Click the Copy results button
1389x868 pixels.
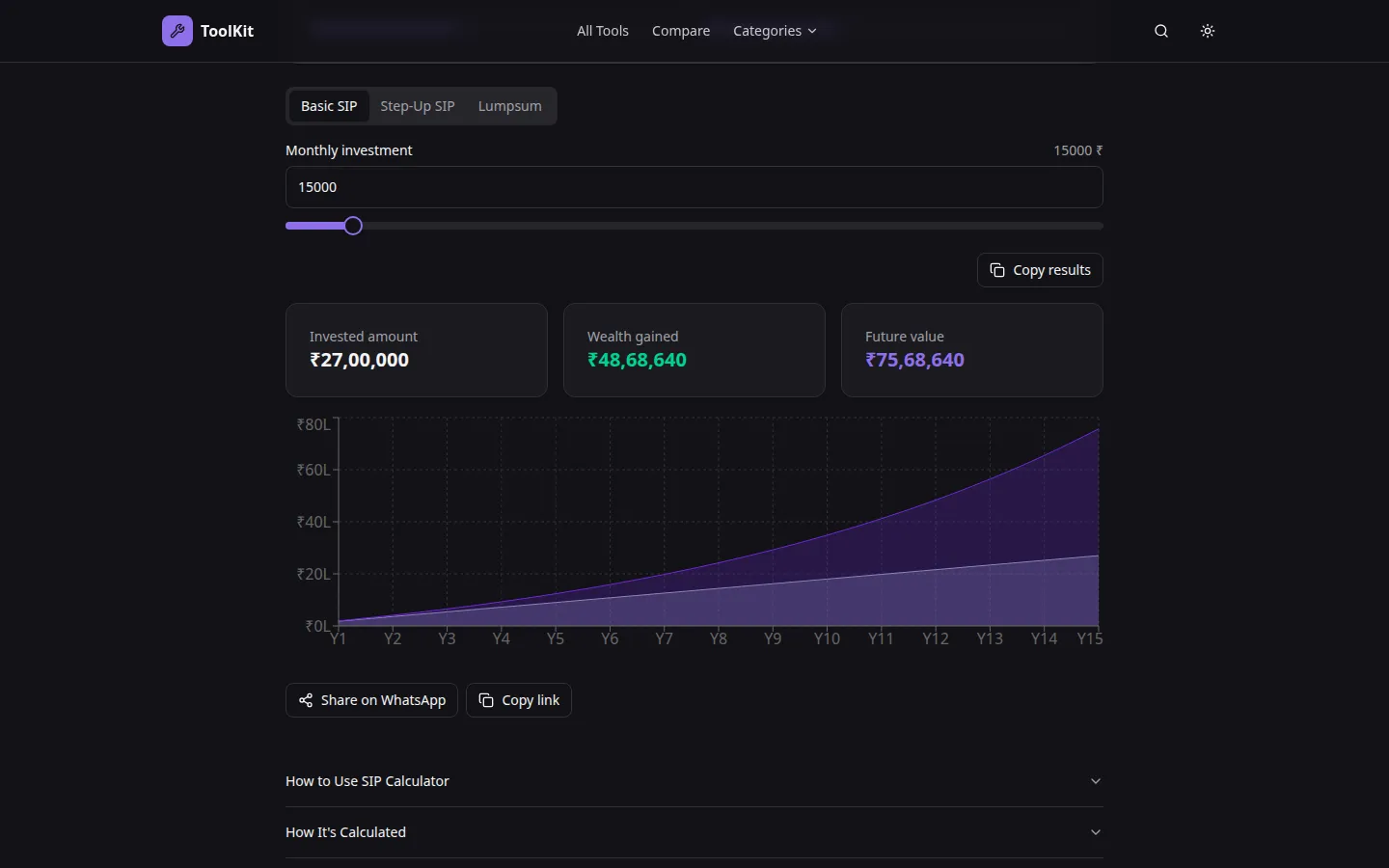coord(1040,270)
